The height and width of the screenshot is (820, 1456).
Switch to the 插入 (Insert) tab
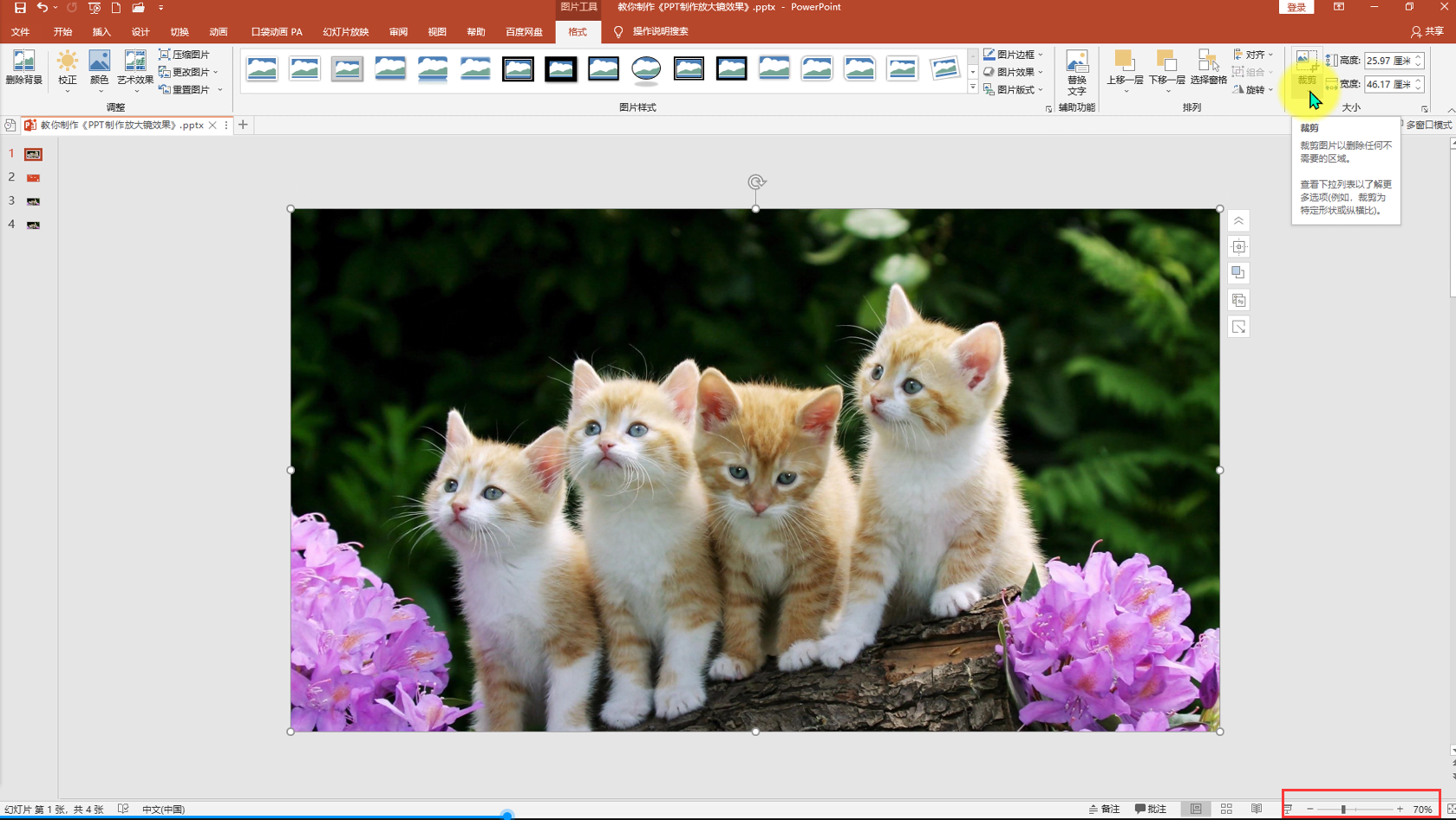(101, 32)
